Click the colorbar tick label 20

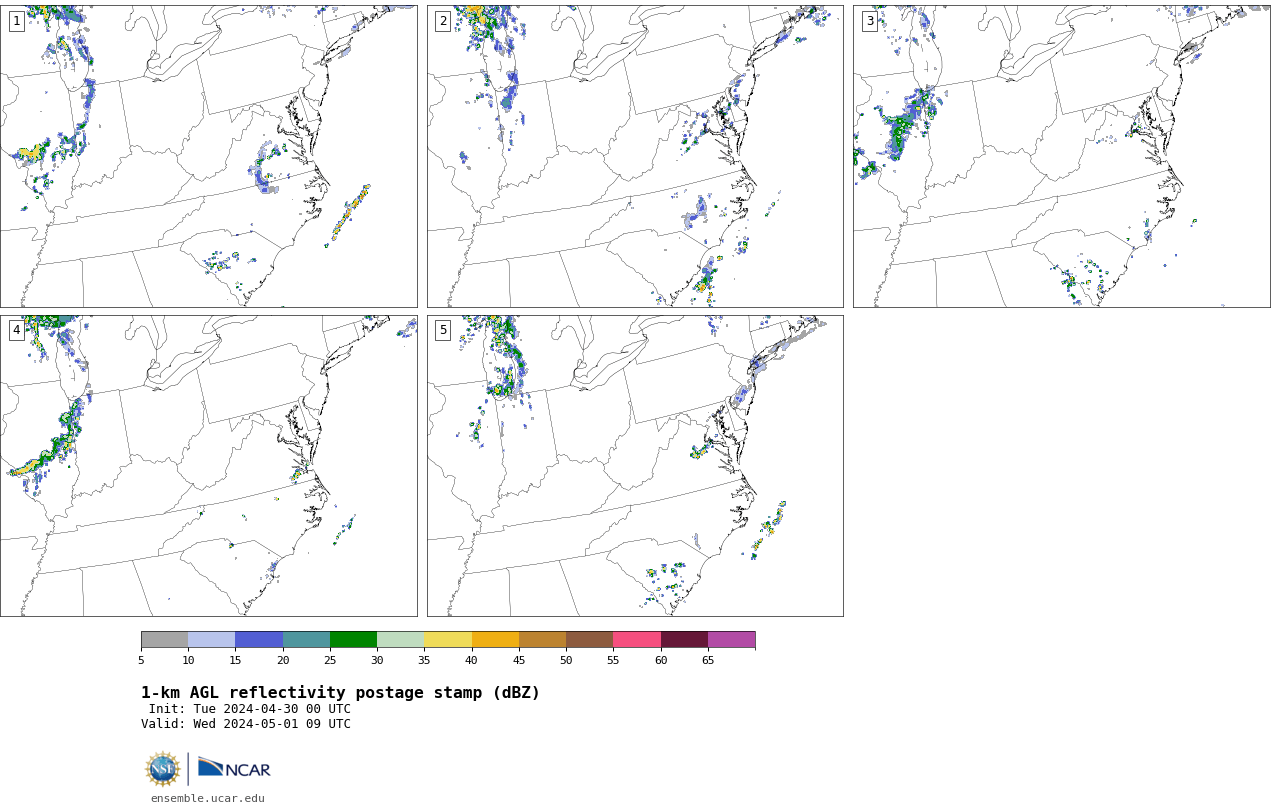pos(283,660)
